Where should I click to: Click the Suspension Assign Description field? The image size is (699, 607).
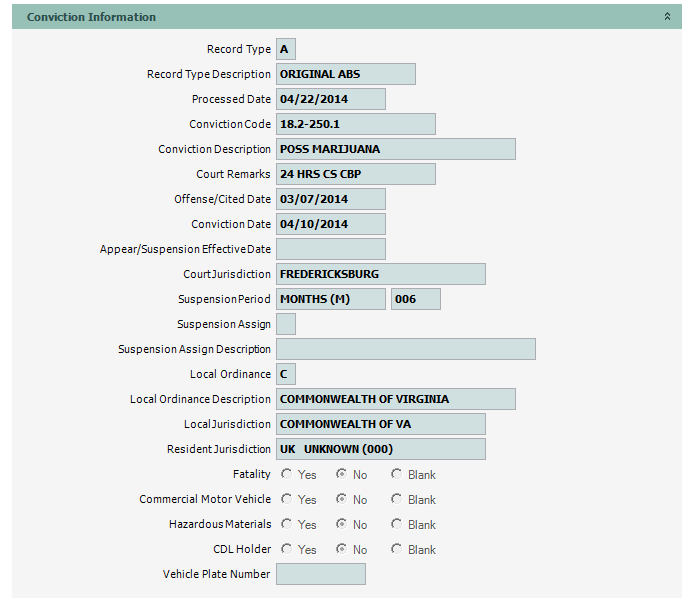(x=405, y=349)
